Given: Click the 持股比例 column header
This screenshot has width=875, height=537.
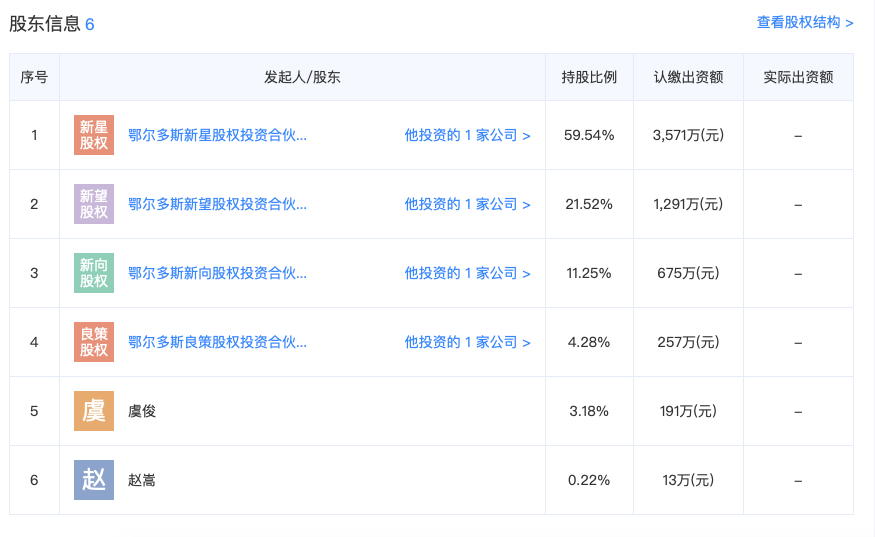Looking at the screenshot, I should click(589, 77).
